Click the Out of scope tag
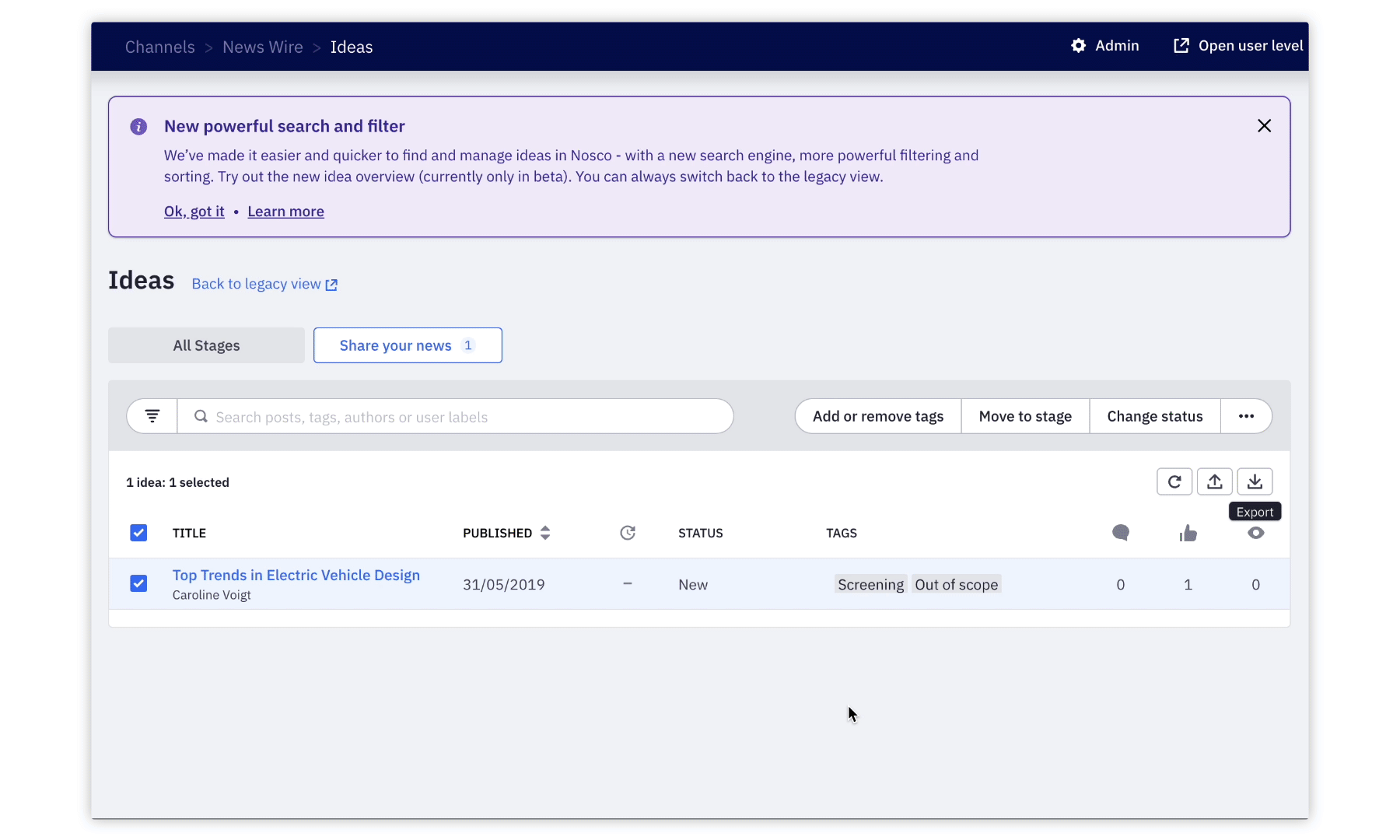This screenshot has height=840, width=1400. pyautogui.click(x=956, y=584)
